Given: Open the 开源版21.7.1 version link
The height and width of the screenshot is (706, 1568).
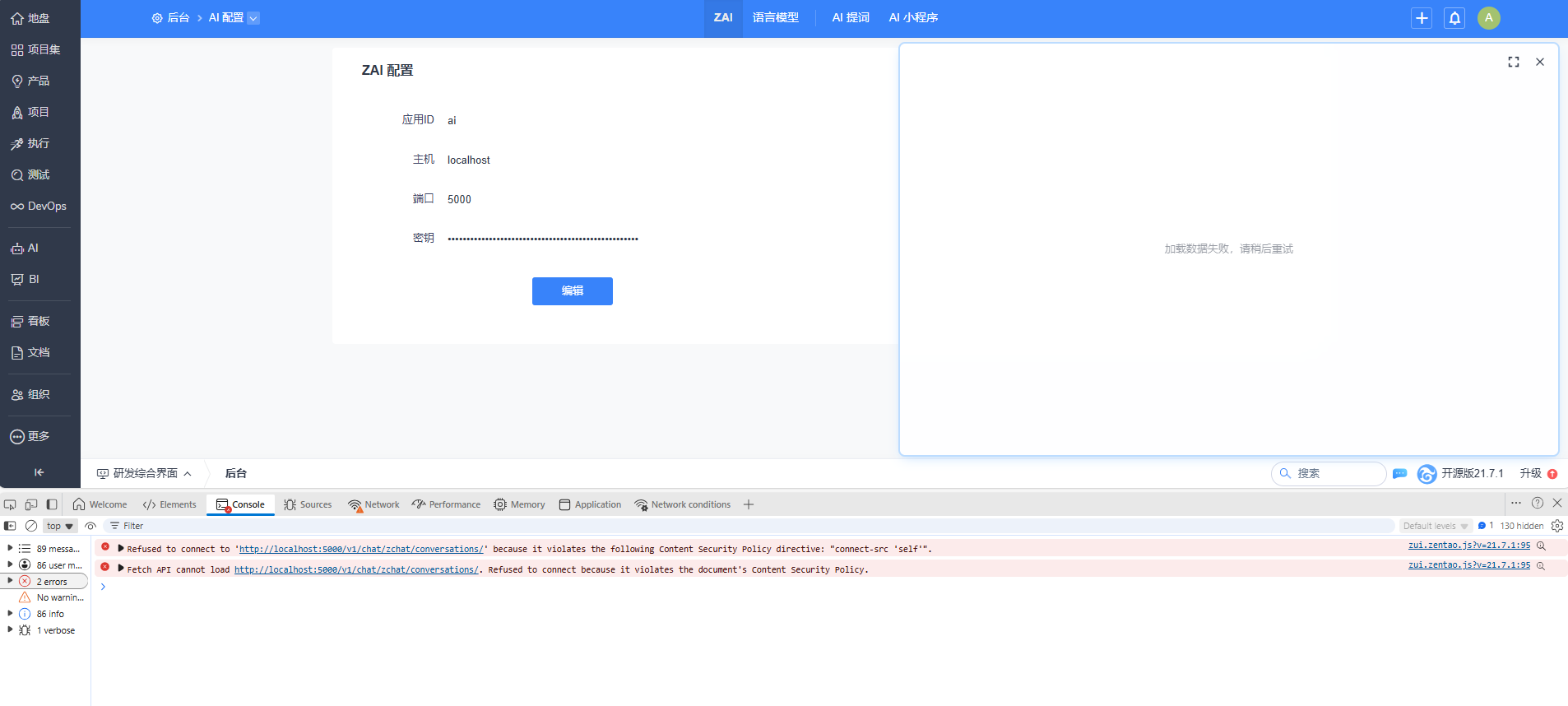Looking at the screenshot, I should click(1472, 473).
